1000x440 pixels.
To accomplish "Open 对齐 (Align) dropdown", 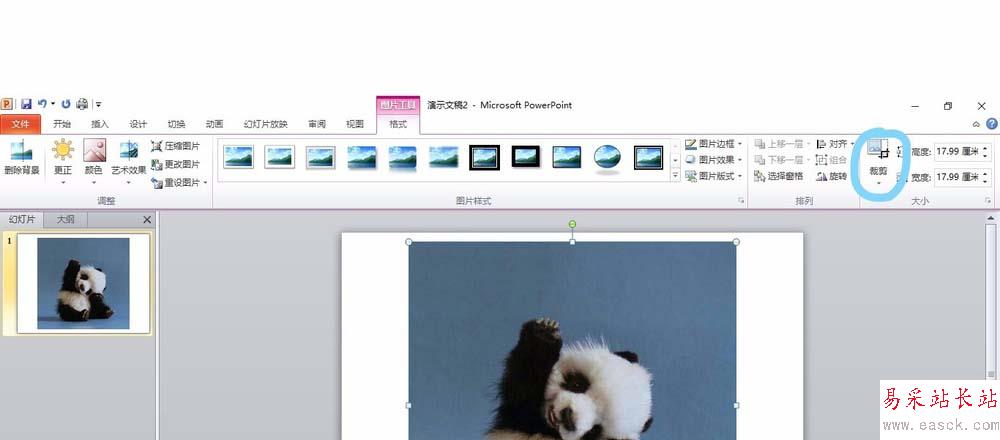I will pos(835,144).
